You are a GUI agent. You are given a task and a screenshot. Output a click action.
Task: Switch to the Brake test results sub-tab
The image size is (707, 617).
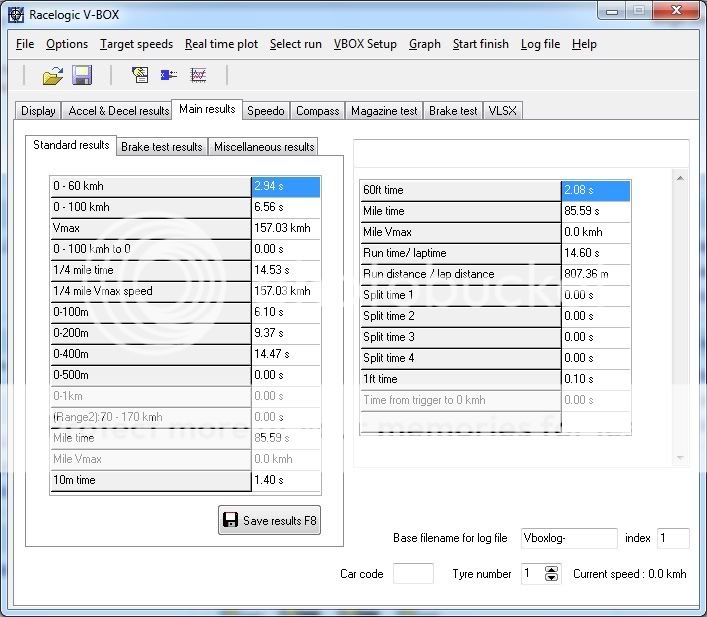click(x=162, y=147)
